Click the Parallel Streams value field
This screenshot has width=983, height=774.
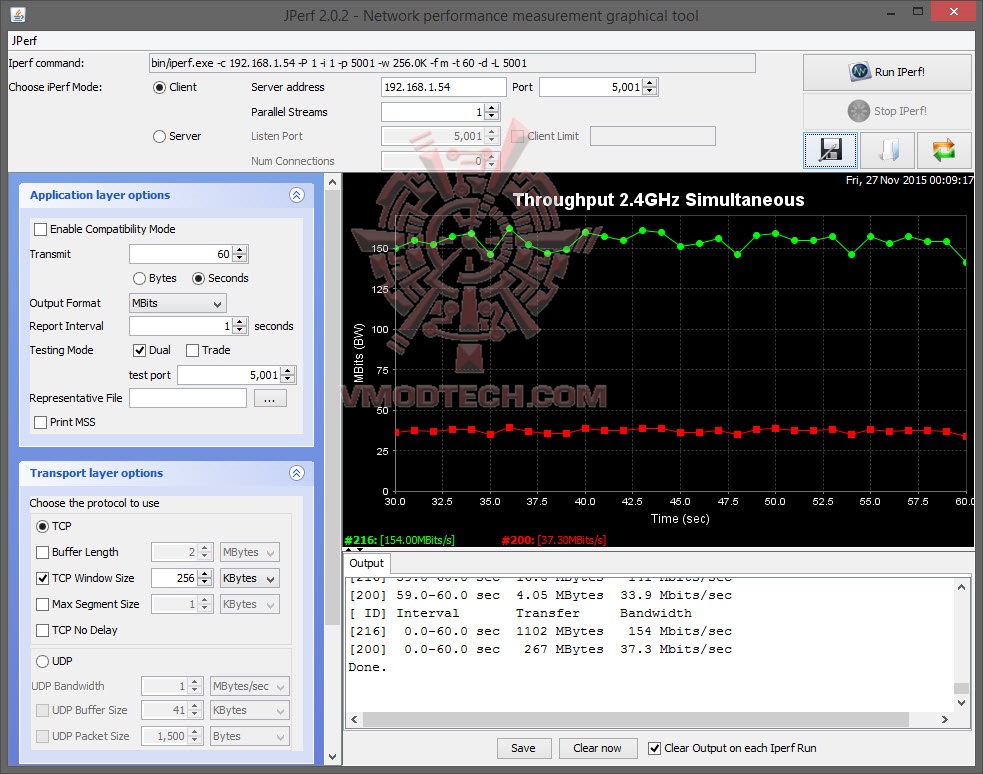433,112
